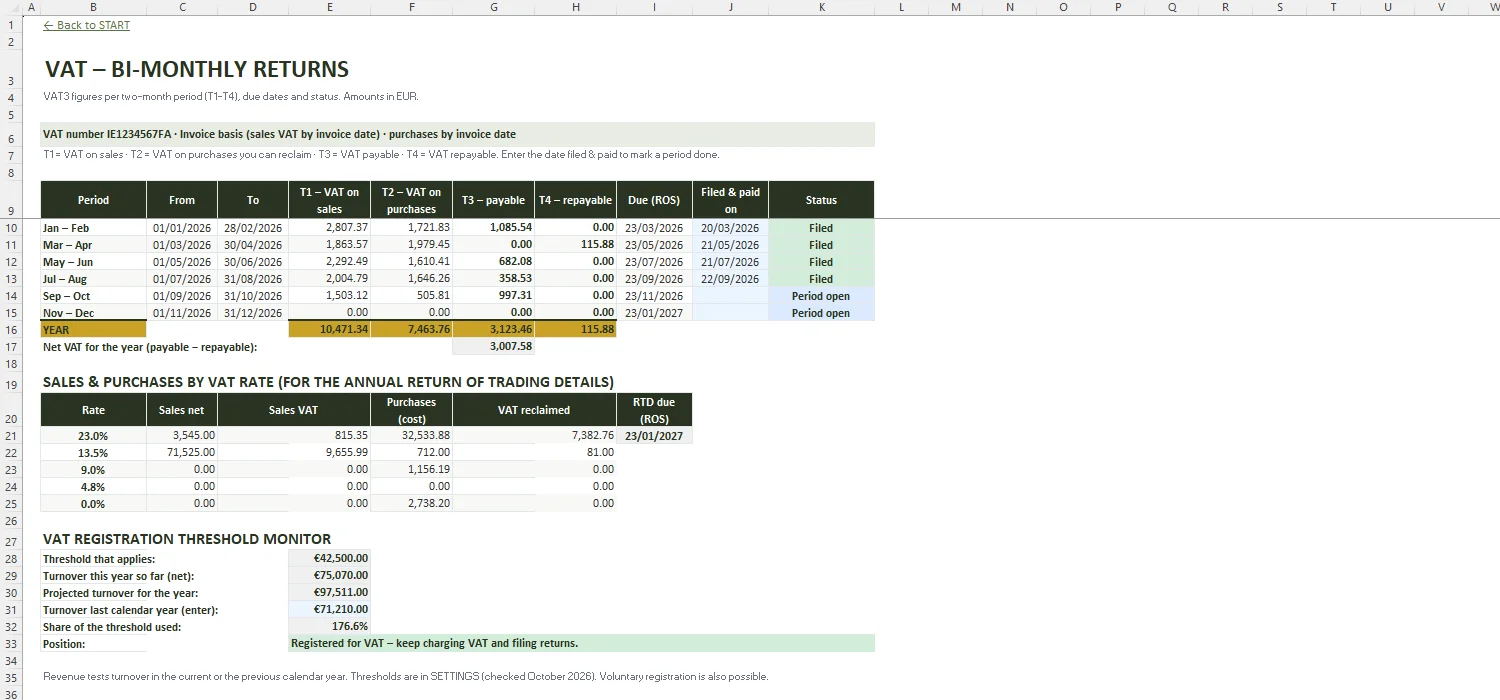Image resolution: width=1500 pixels, height=700 pixels.
Task: Click the T1 – VAT on sales header
Action: click(329, 200)
